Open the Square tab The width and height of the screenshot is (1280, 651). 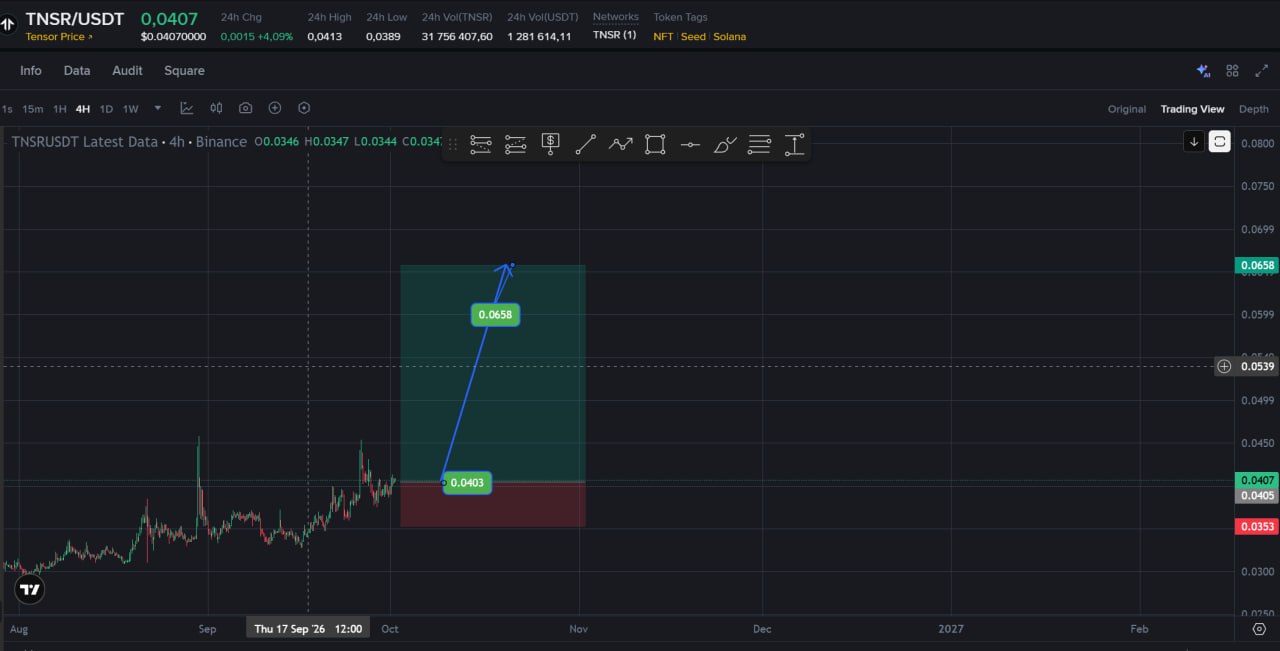coord(184,71)
